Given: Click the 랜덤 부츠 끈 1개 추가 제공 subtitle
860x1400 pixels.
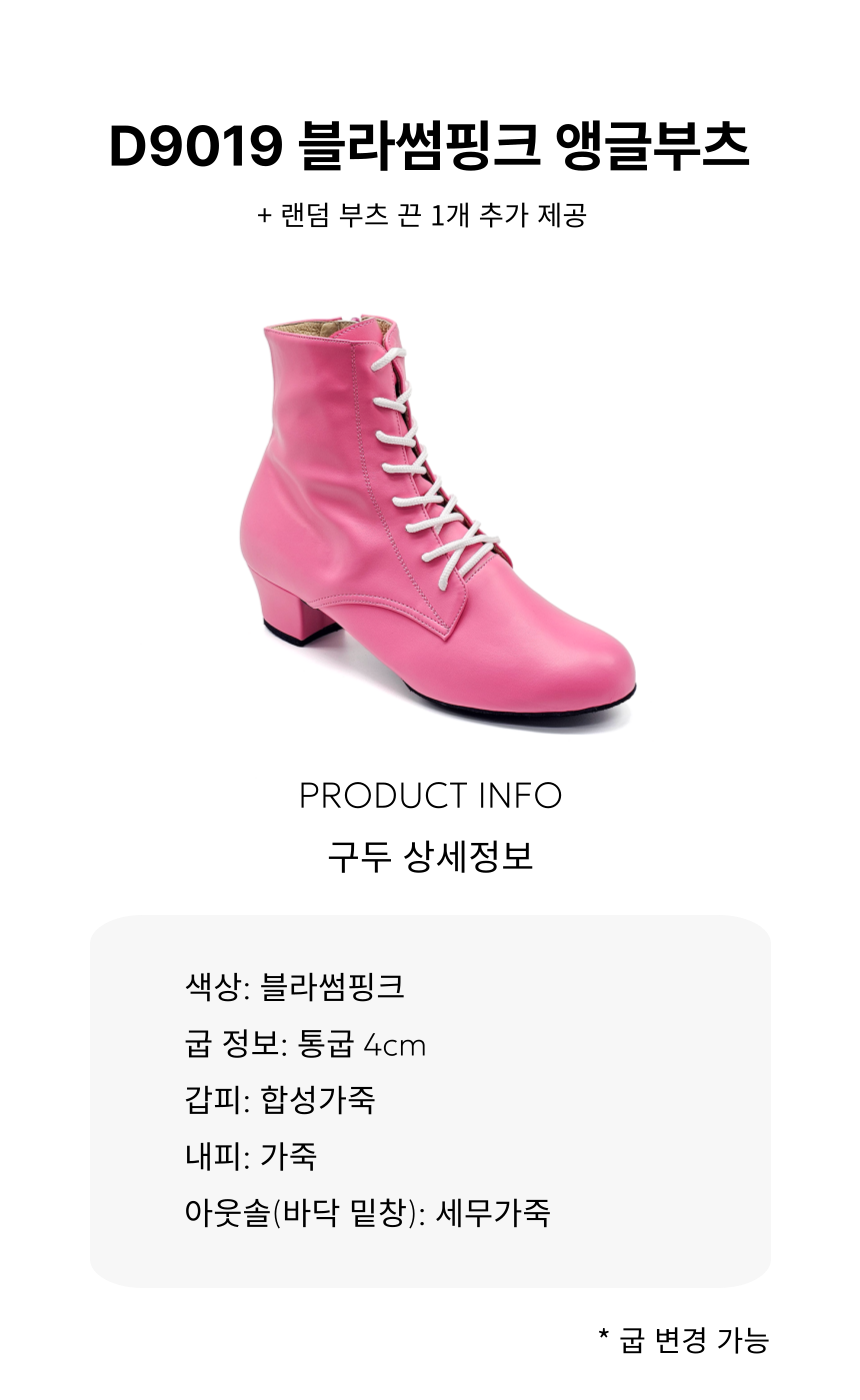Looking at the screenshot, I should coord(421,215).
